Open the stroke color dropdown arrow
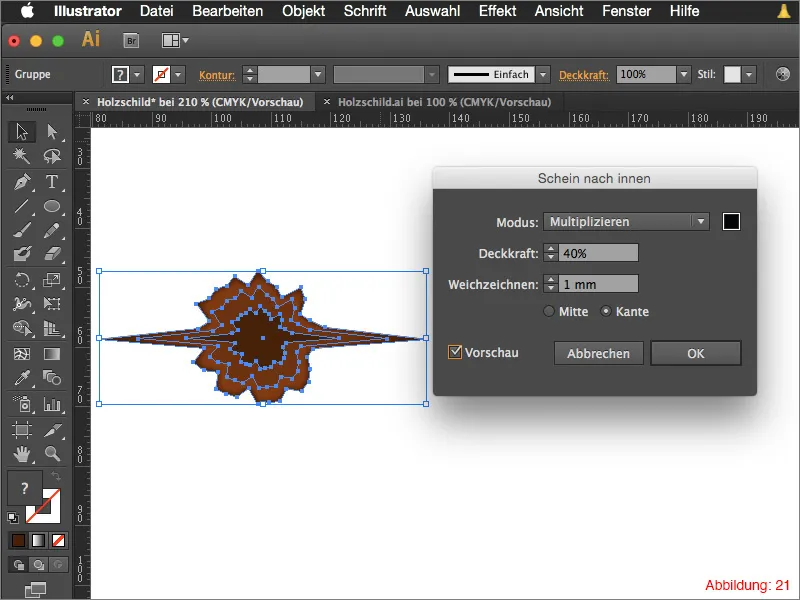 tap(178, 74)
